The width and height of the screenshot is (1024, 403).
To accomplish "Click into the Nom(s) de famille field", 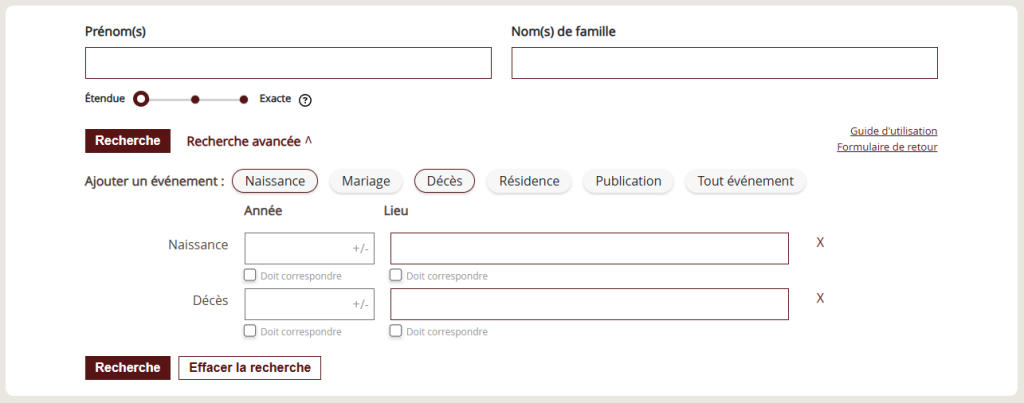I will pyautogui.click(x=724, y=63).
